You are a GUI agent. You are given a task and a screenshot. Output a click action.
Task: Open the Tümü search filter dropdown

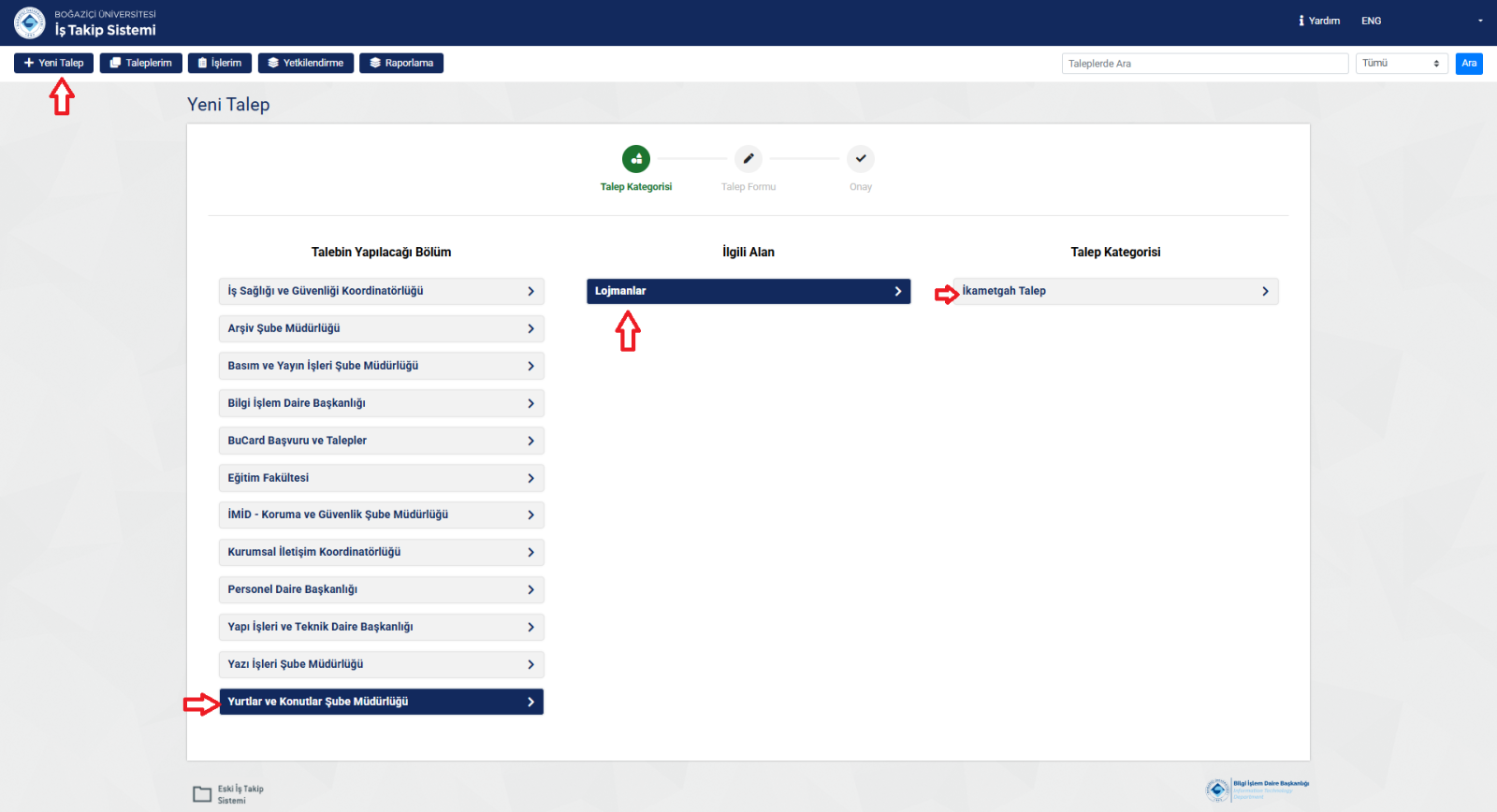pos(1401,64)
